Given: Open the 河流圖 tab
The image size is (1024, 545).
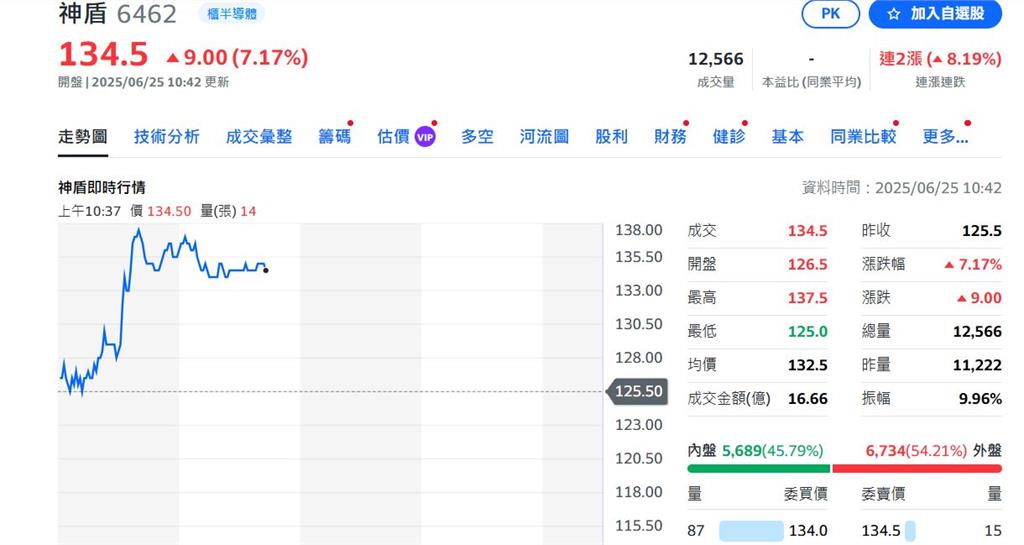Looking at the screenshot, I should click(544, 137).
